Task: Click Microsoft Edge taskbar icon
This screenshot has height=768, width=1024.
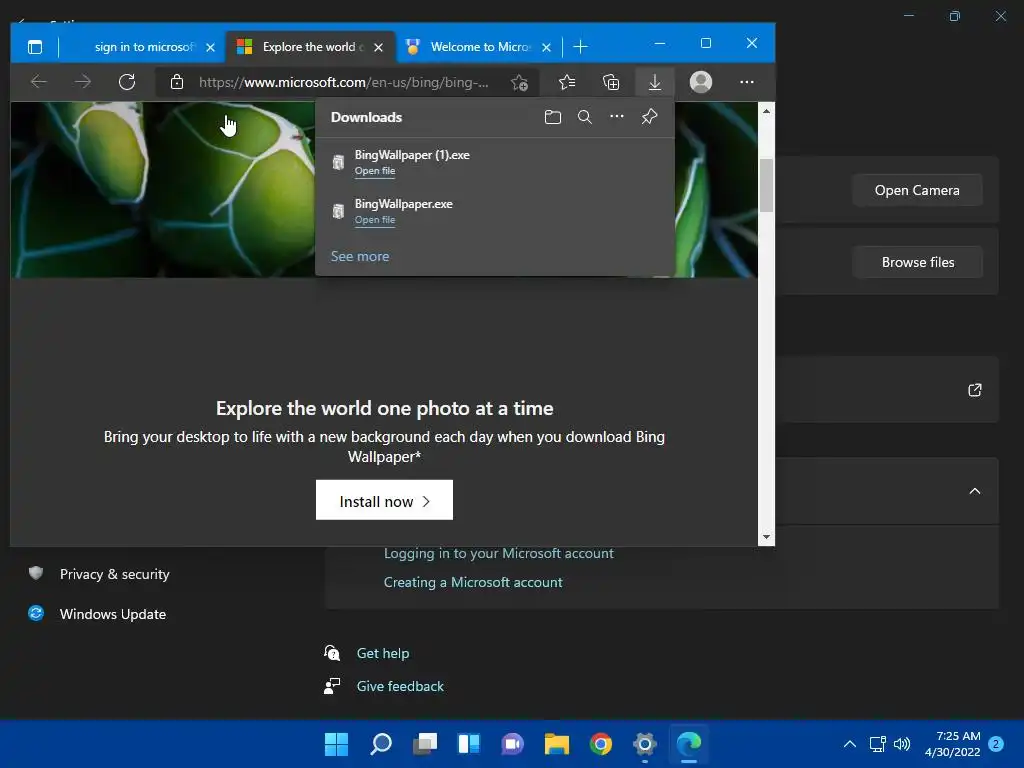Action: coord(689,744)
